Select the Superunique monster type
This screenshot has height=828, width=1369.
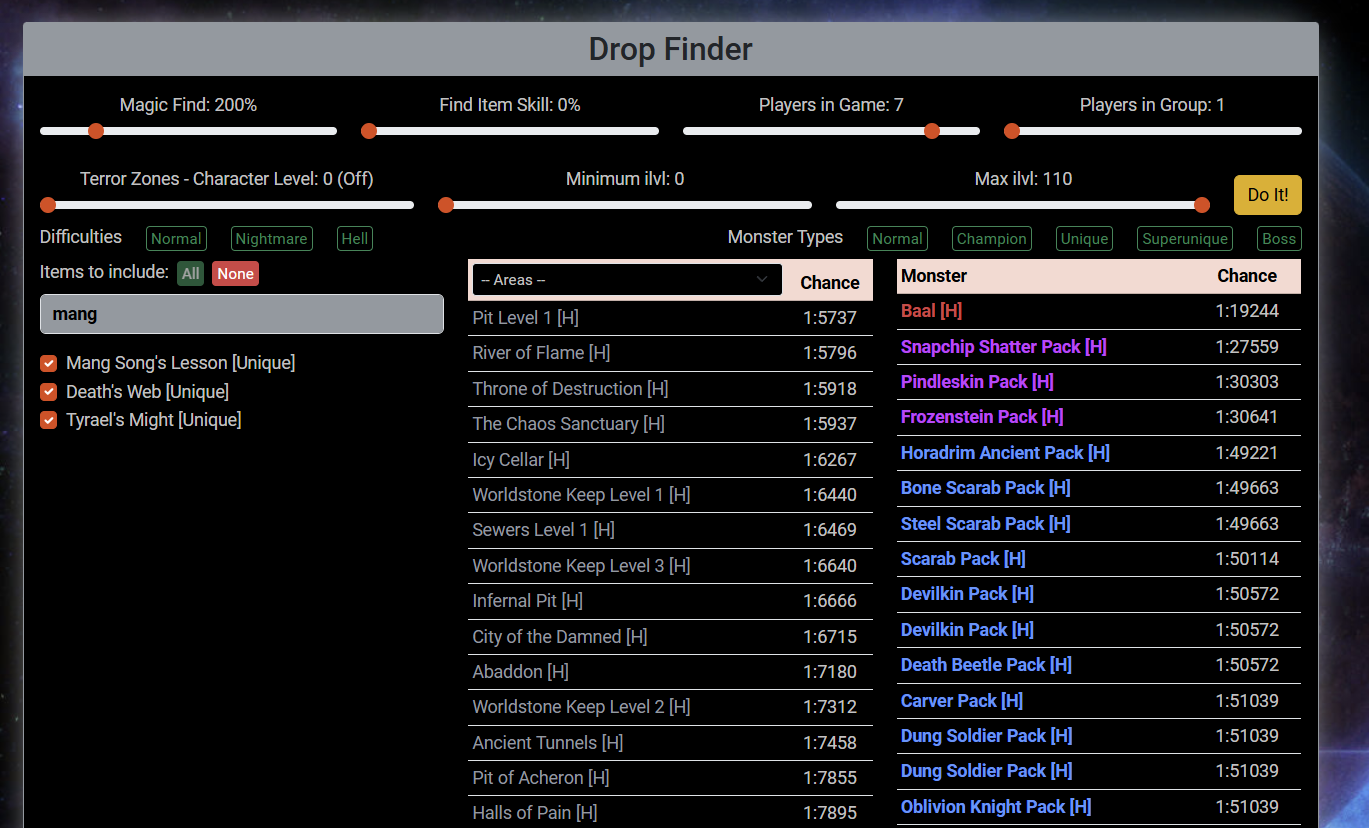tap(1184, 239)
